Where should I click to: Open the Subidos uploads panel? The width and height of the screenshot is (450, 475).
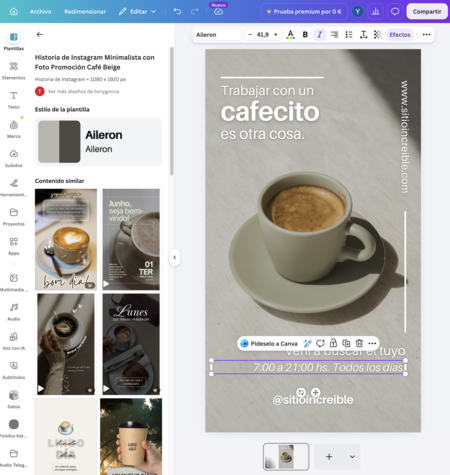coord(14,158)
